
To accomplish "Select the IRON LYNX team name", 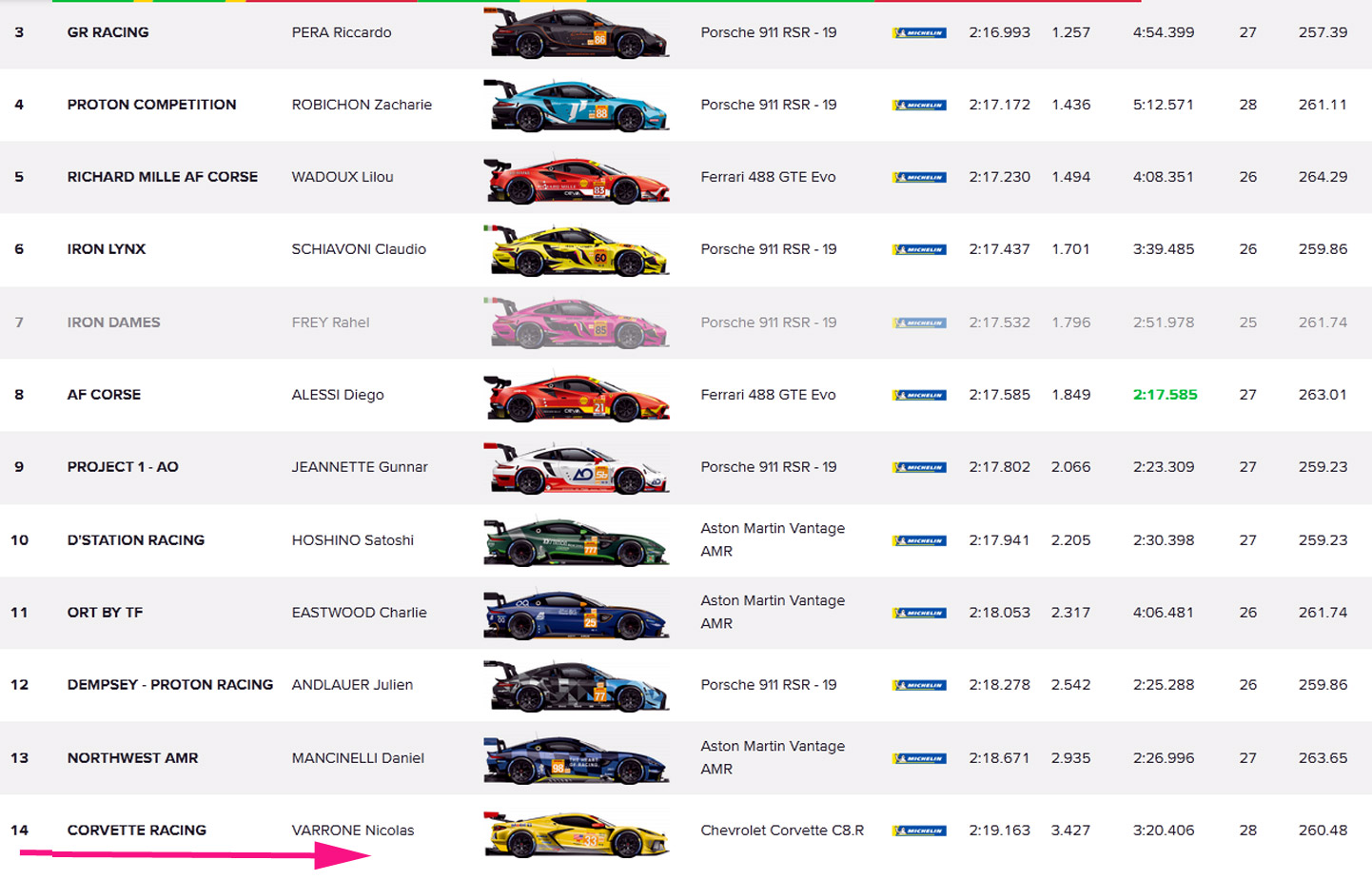I will 107,249.
